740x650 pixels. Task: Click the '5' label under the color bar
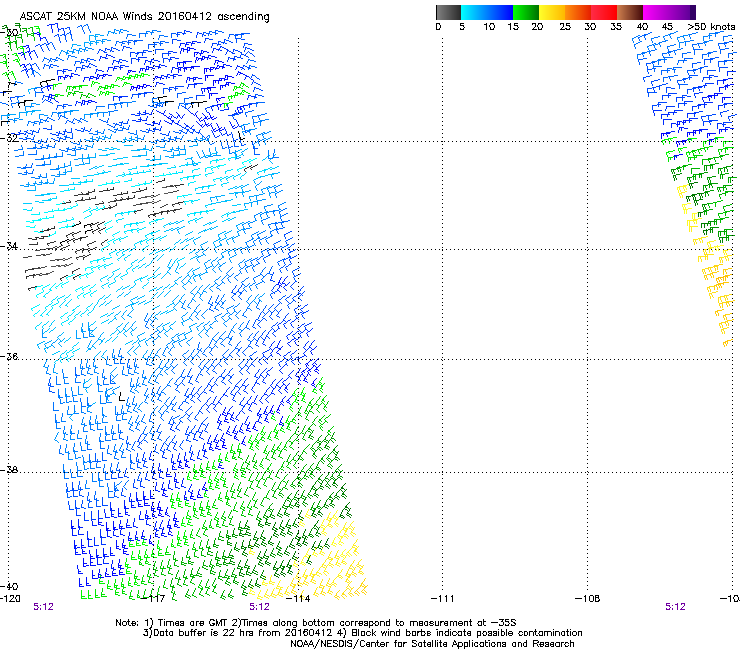(462, 27)
